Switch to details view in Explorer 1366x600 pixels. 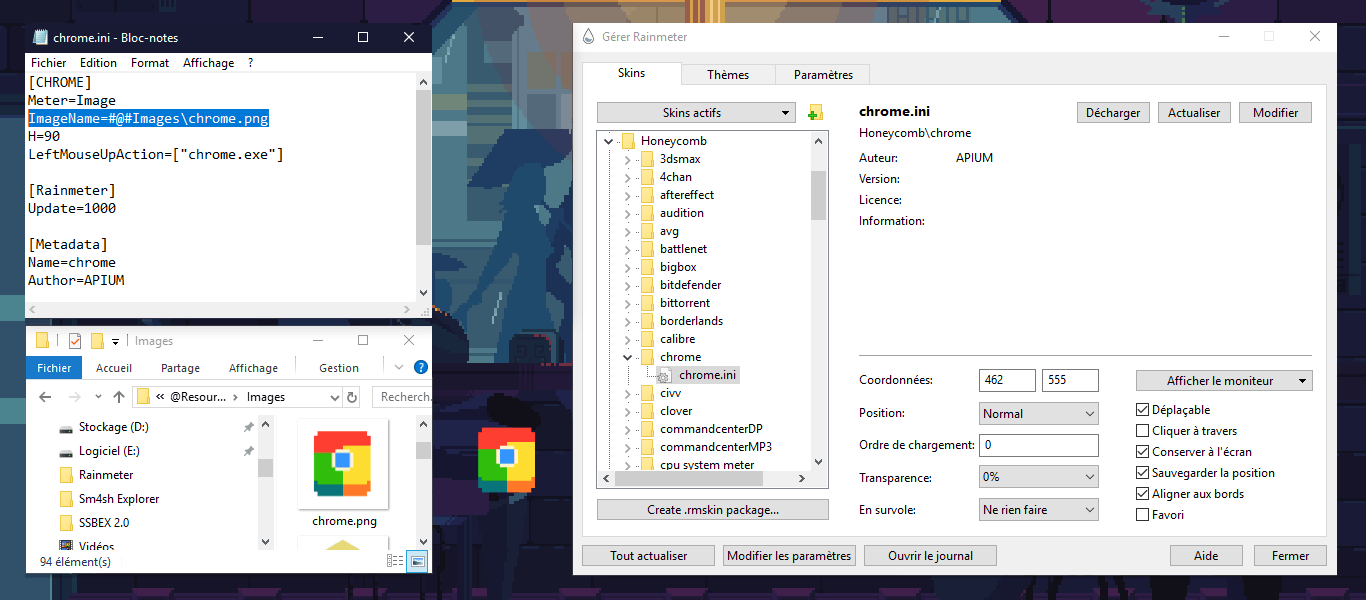[x=395, y=562]
